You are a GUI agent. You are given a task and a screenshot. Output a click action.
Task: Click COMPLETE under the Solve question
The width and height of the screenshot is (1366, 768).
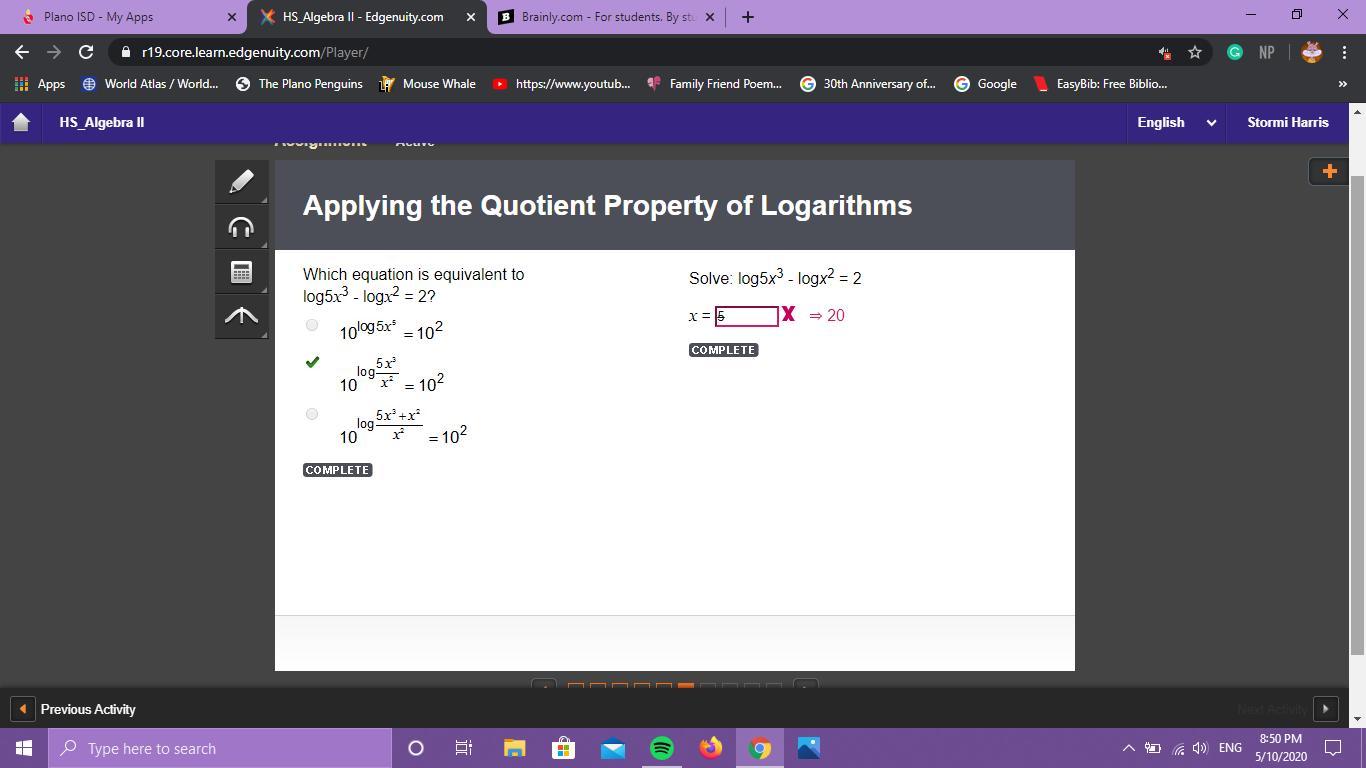click(x=724, y=350)
